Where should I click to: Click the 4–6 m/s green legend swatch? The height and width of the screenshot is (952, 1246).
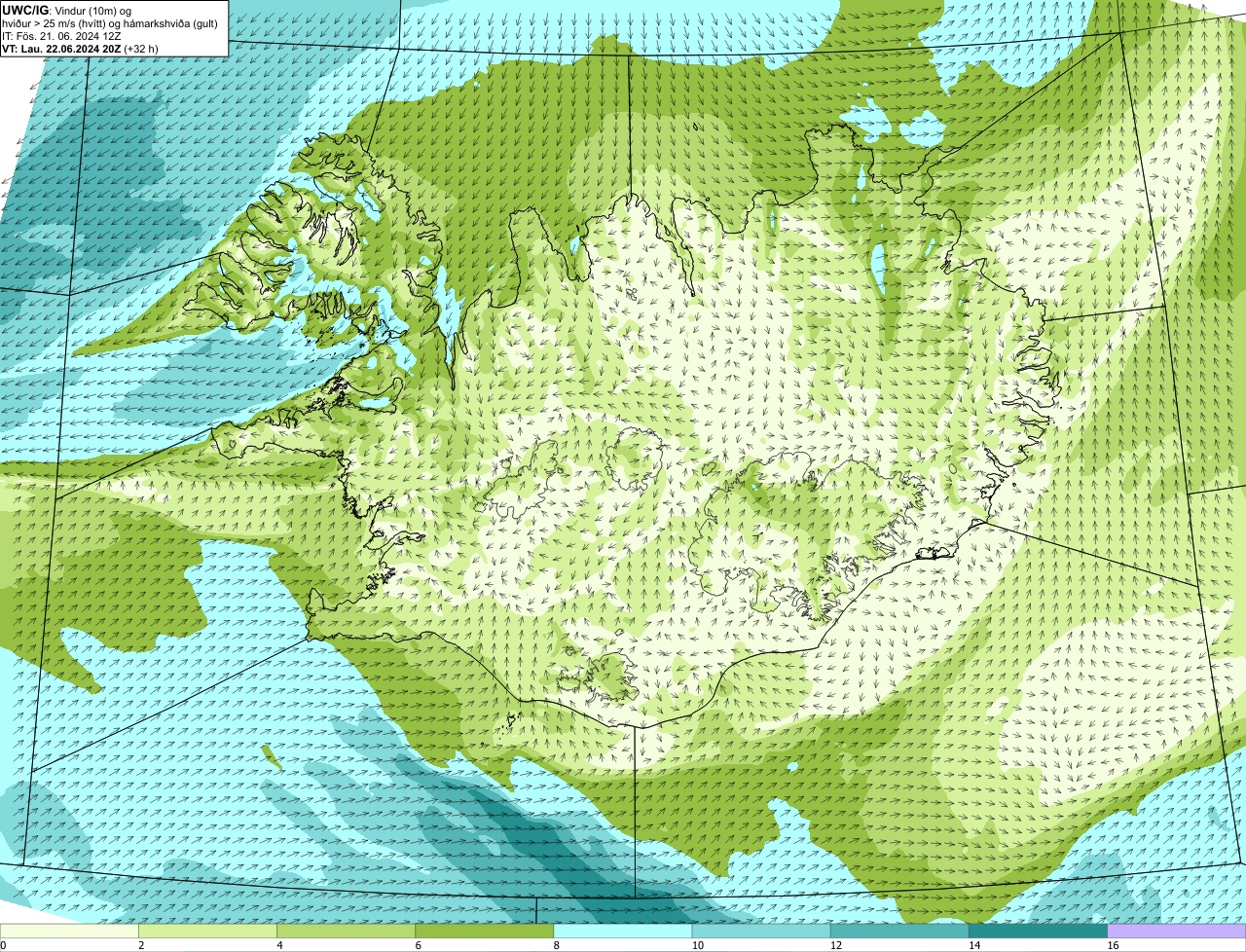346,932
